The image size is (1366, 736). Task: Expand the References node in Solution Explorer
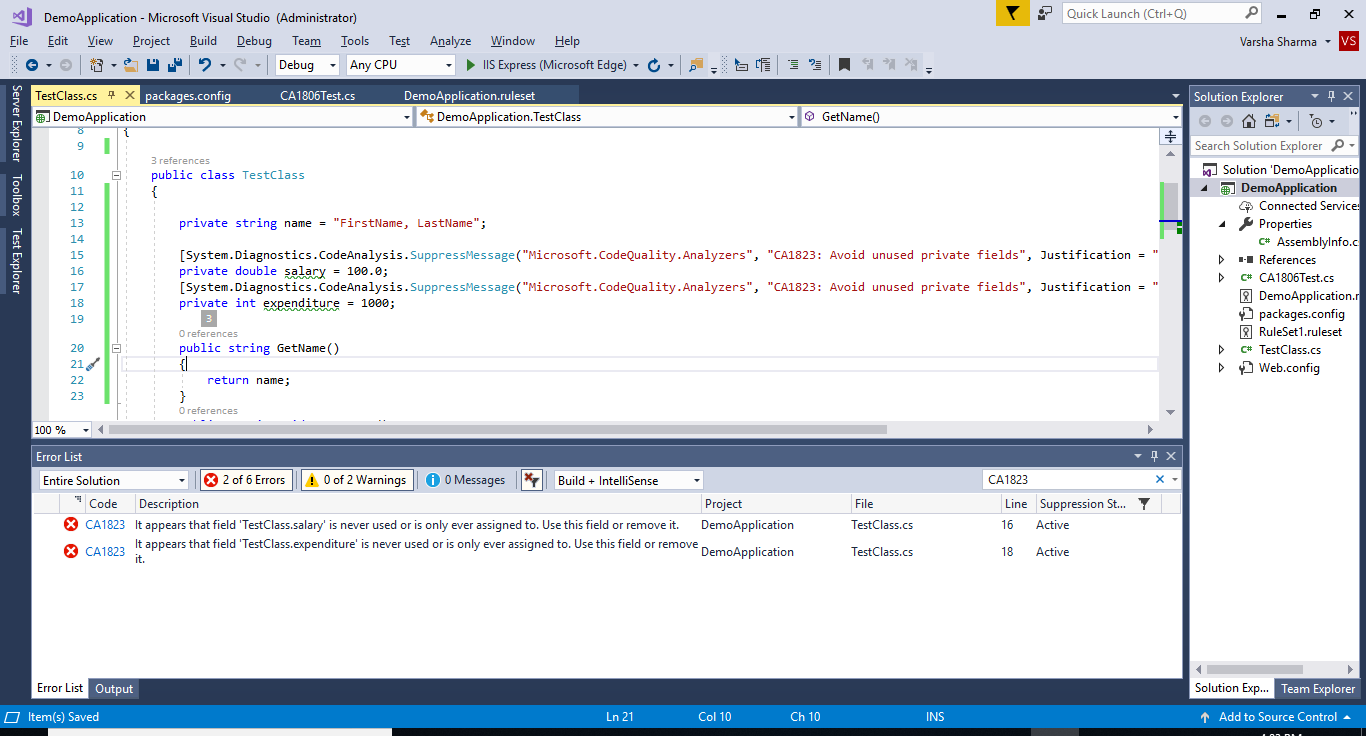tap(1221, 259)
